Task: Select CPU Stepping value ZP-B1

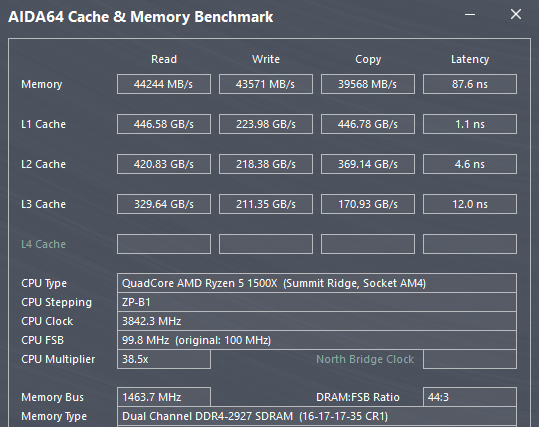Action: [317, 302]
